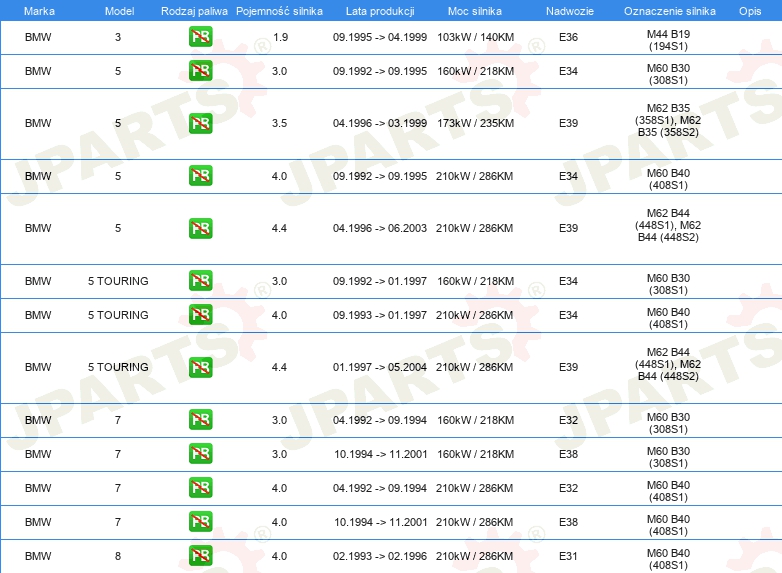This screenshot has height=573, width=782.
Task: Click the engine code M62 B35 (358S1), M62 B35 (358S2)
Action: [668, 120]
